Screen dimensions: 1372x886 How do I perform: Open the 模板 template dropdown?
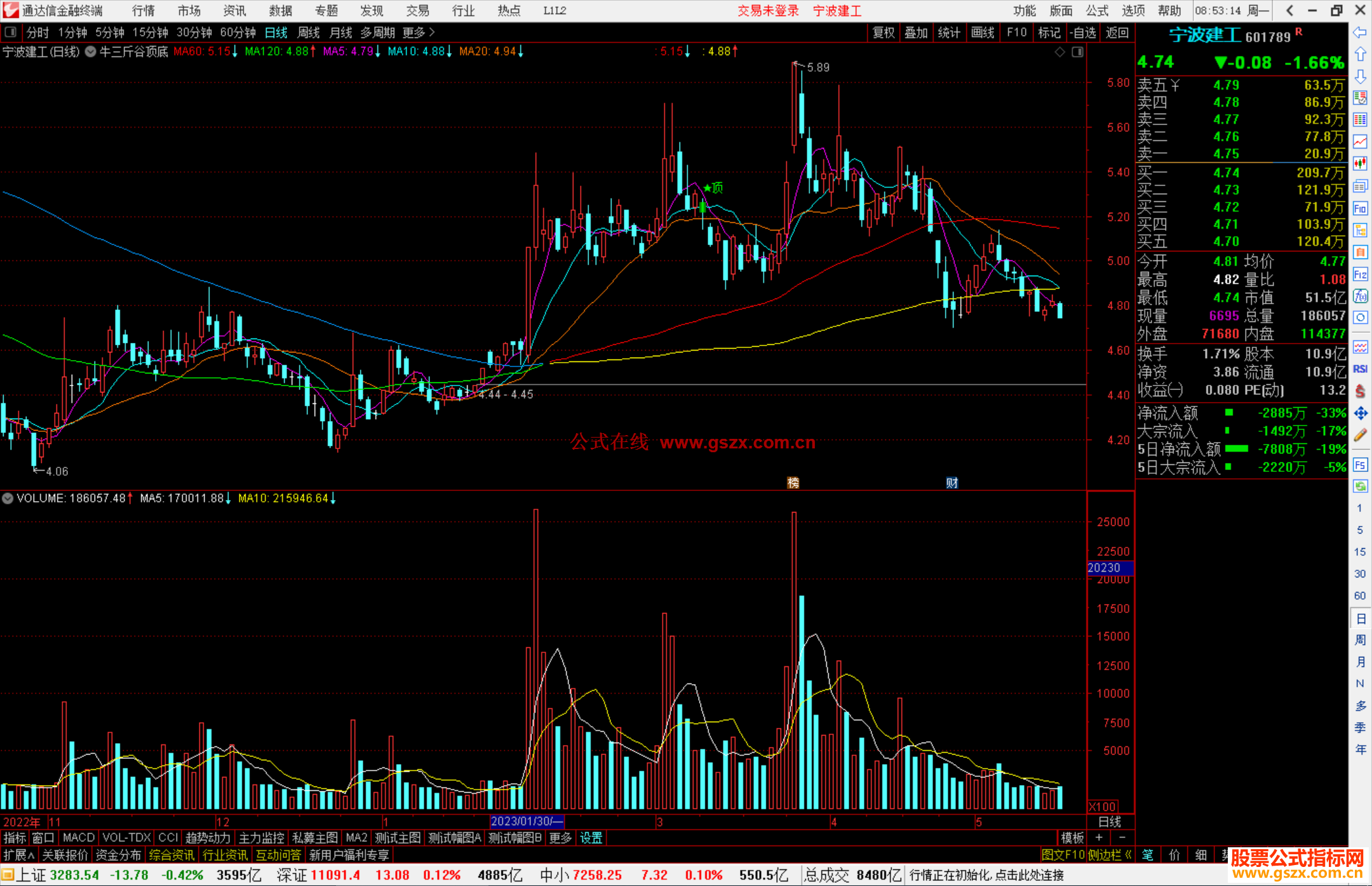1072,838
